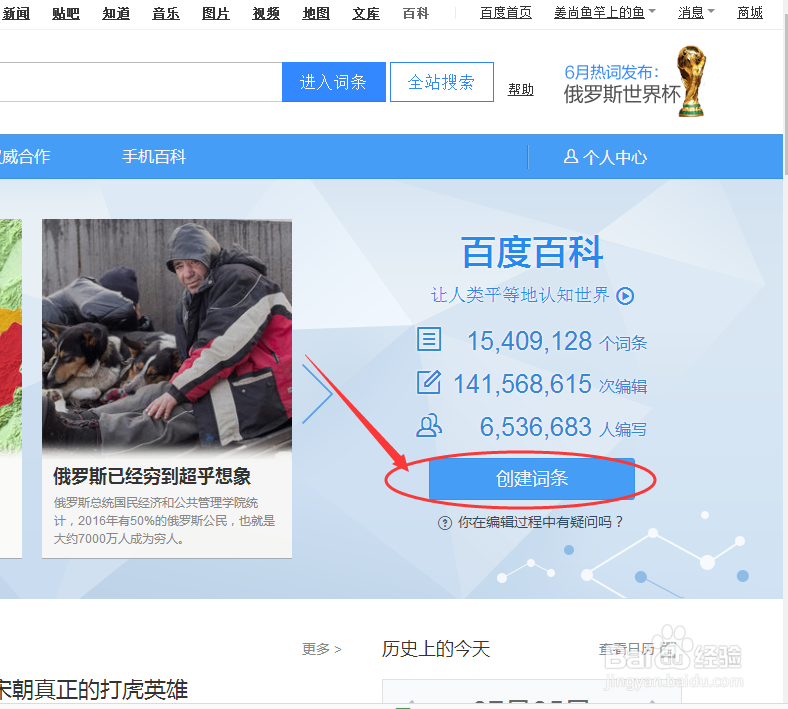This screenshot has height=709, width=788.
Task: Click the question mark help icon
Action: [445, 523]
